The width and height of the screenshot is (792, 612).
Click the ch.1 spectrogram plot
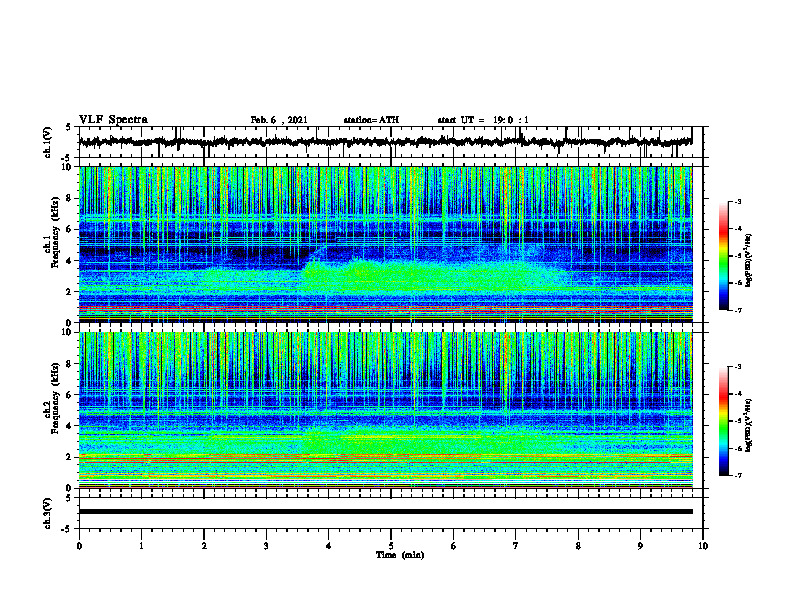point(385,244)
